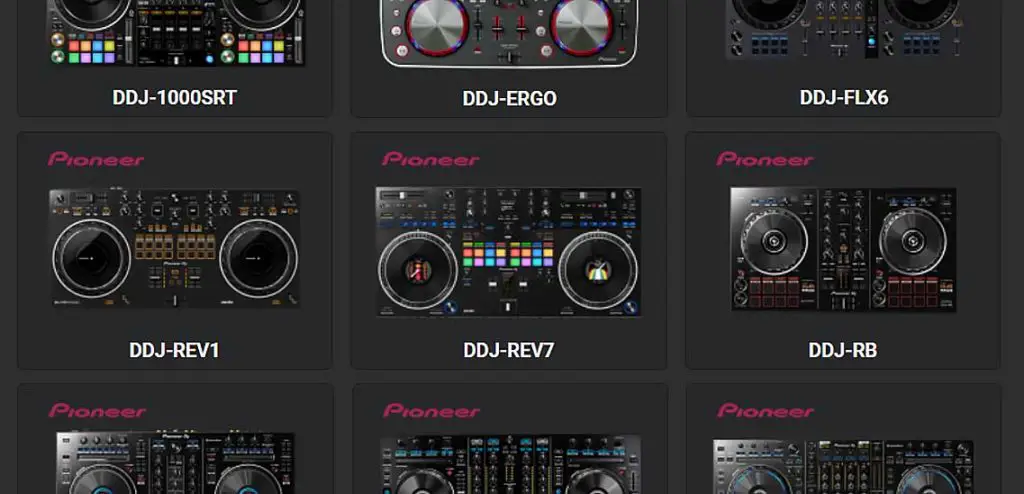The width and height of the screenshot is (1024, 494).
Task: Choose the DDJ-FLX6 label
Action: [844, 98]
